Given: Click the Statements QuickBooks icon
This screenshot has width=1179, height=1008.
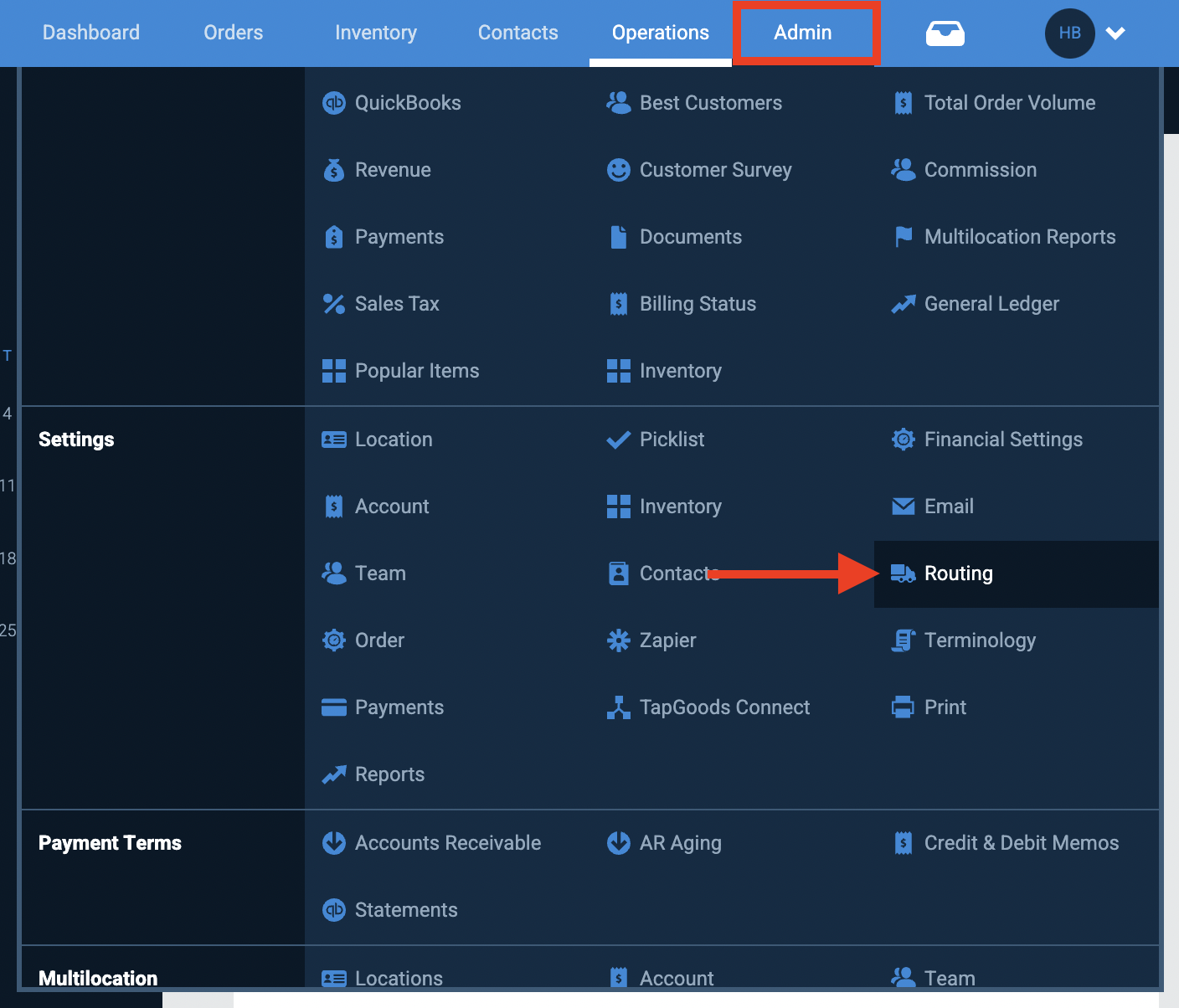Looking at the screenshot, I should coord(334,910).
